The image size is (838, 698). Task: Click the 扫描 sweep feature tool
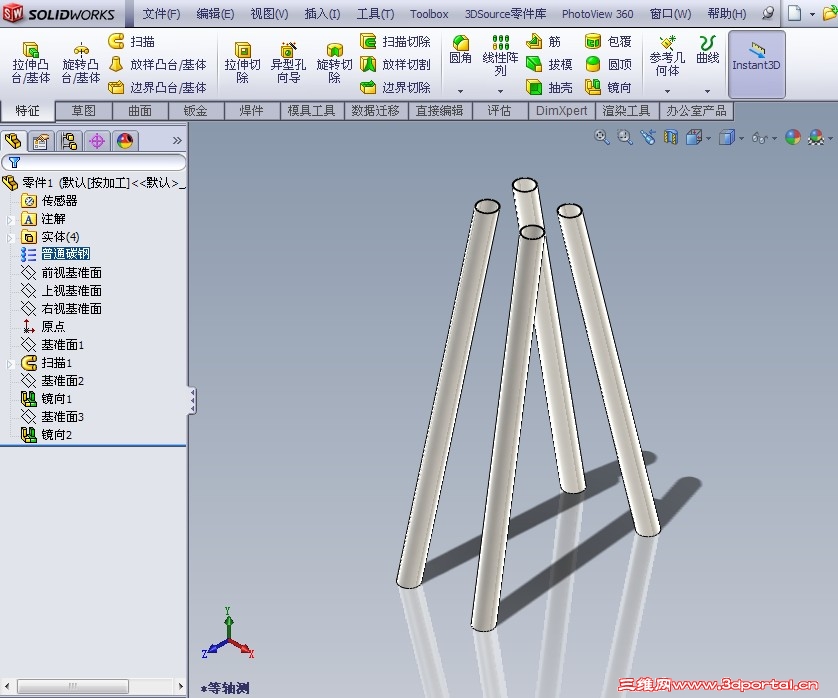click(131, 41)
